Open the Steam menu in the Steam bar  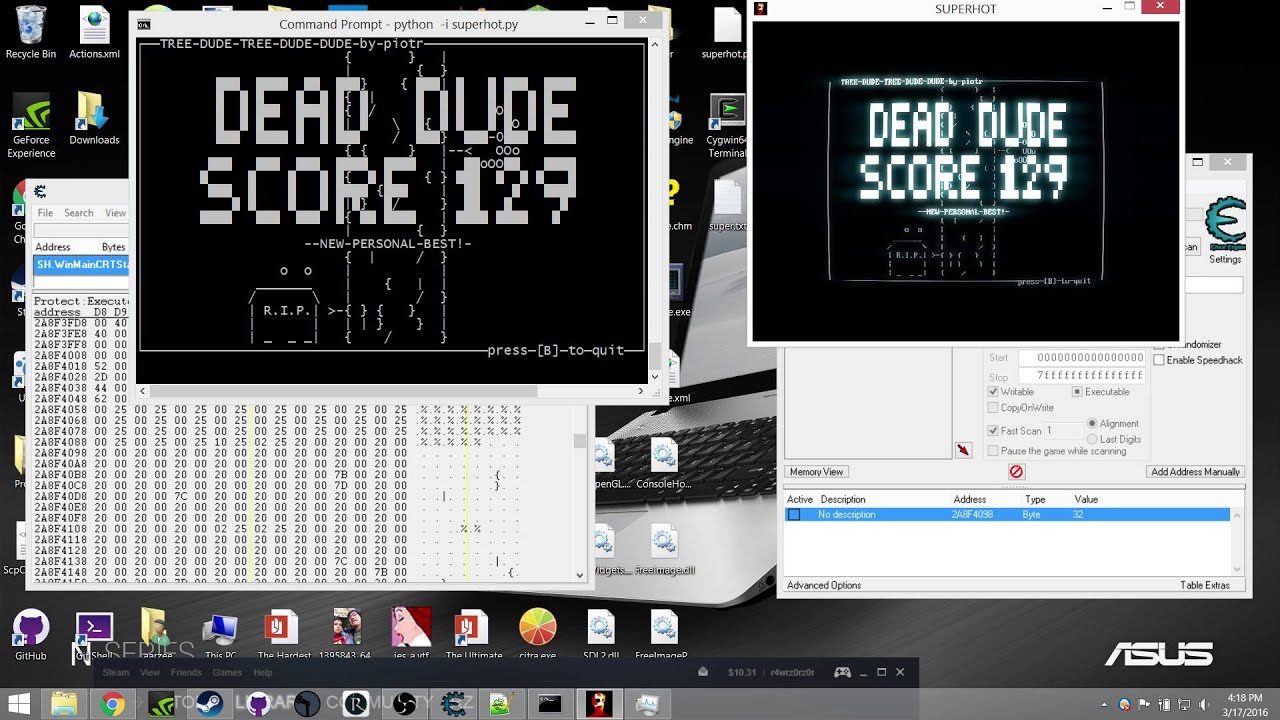[x=116, y=672]
